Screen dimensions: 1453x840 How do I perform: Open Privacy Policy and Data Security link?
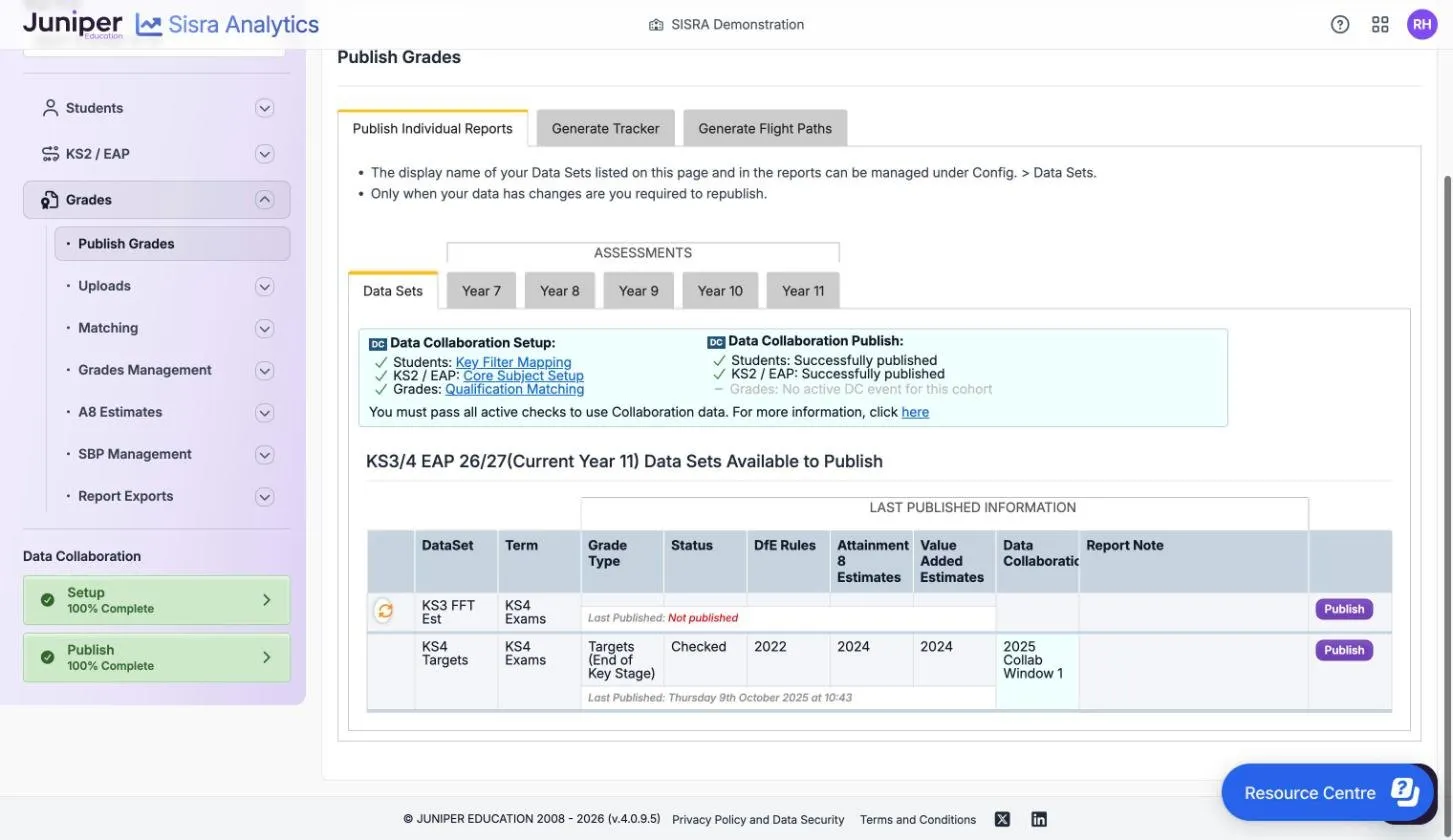click(758, 819)
